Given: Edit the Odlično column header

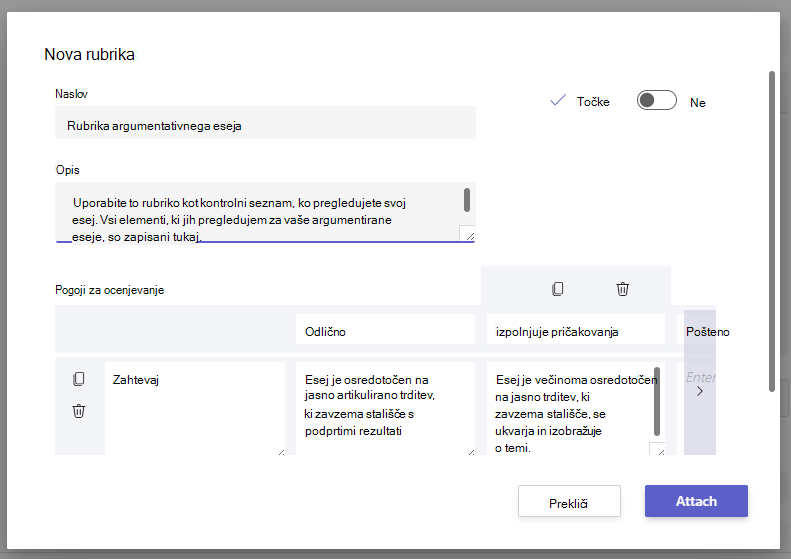Looking at the screenshot, I should pos(385,329).
